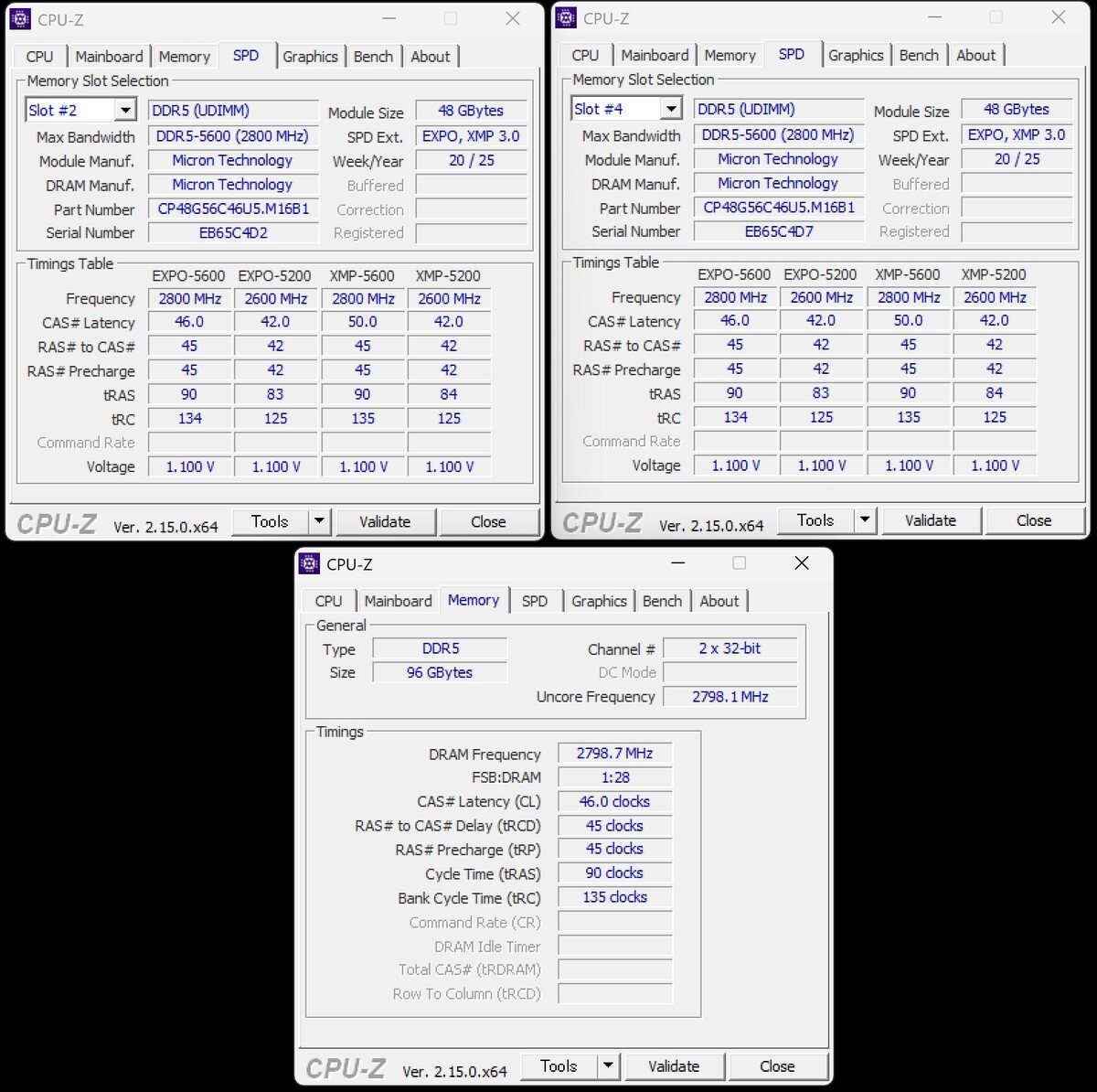1097x1092 pixels.
Task: Click SPD Ext. EXPO, XMP 3.0 in Slot #2 window
Action: click(x=471, y=136)
